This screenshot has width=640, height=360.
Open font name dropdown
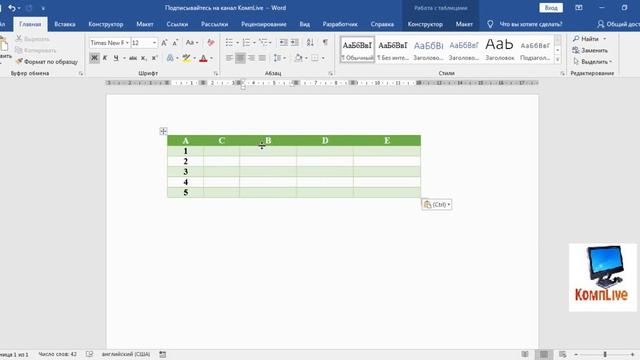(127, 42)
